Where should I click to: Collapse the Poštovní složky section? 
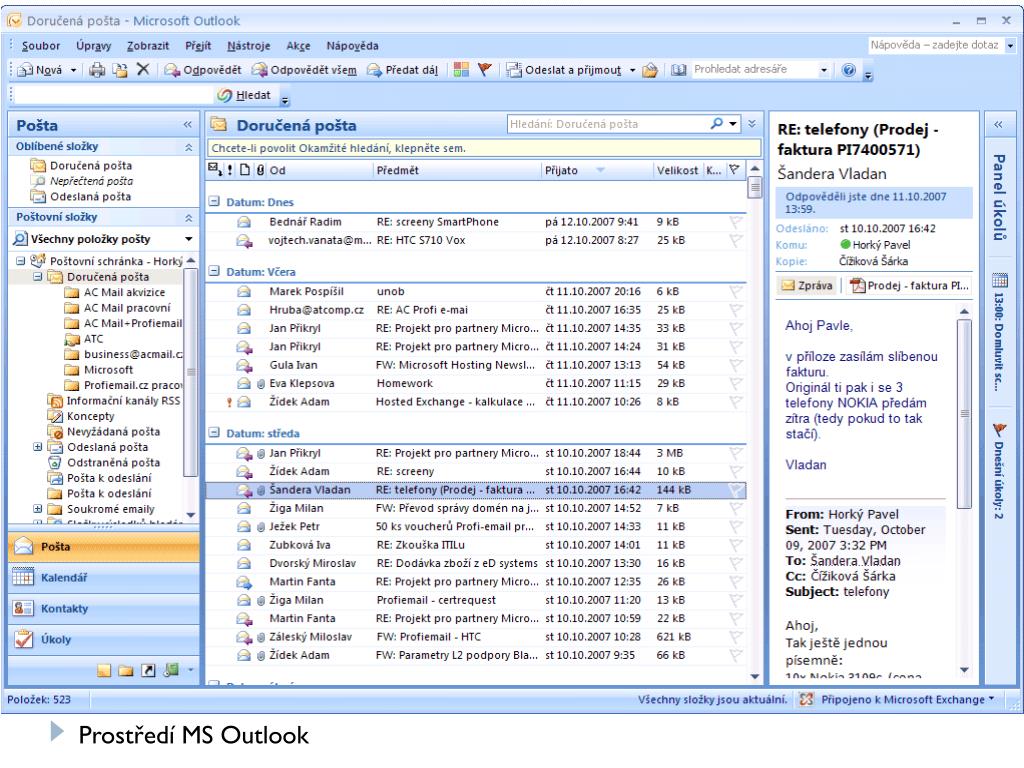[x=189, y=217]
